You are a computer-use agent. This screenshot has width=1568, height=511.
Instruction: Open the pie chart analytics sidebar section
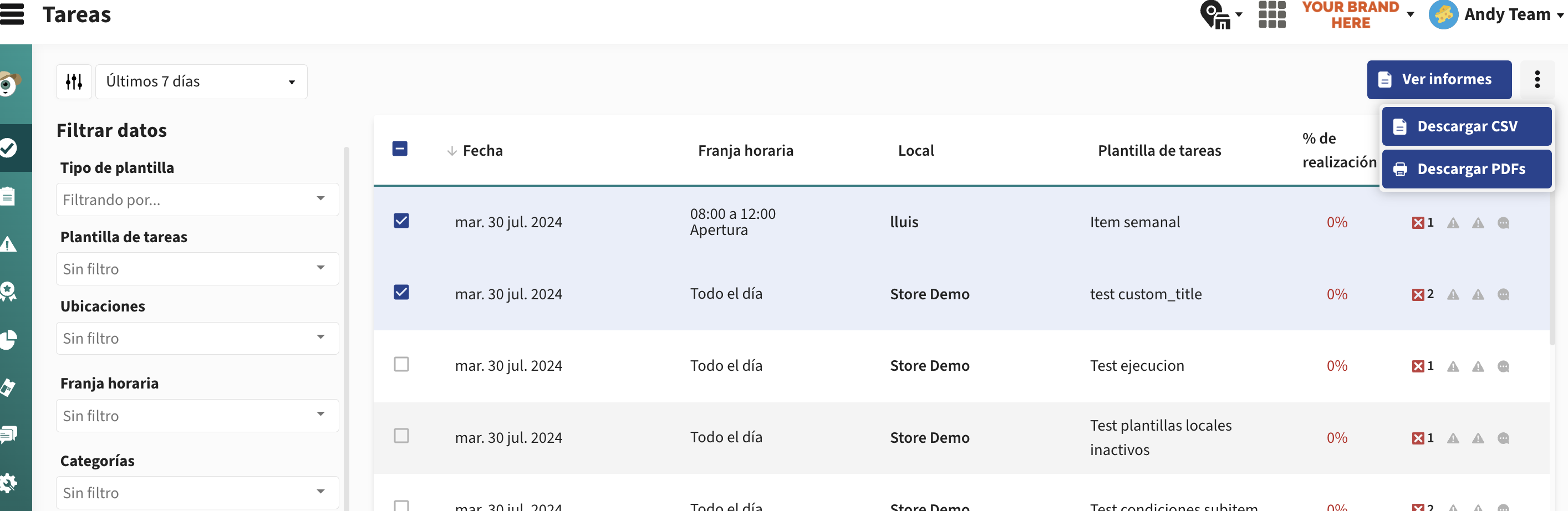[8, 339]
